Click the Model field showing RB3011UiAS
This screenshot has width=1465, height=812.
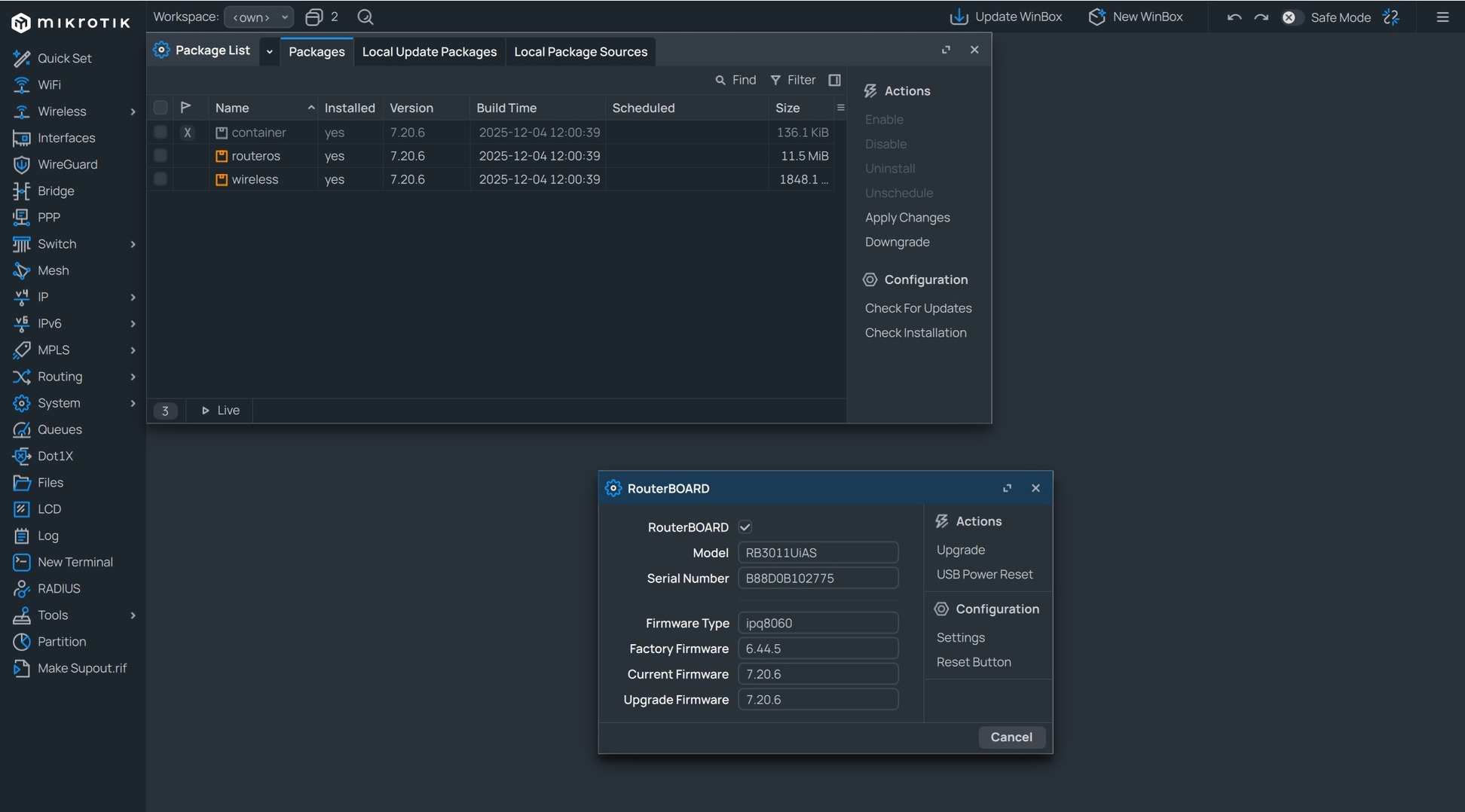click(818, 553)
